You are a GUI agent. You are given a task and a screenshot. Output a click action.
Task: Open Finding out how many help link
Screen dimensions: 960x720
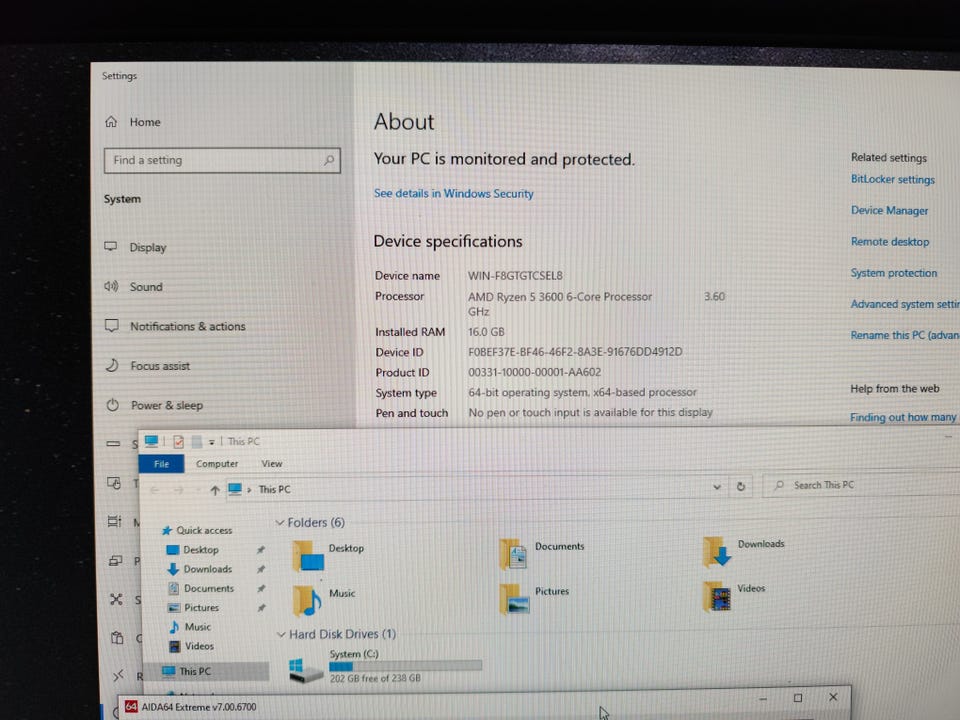(x=903, y=417)
